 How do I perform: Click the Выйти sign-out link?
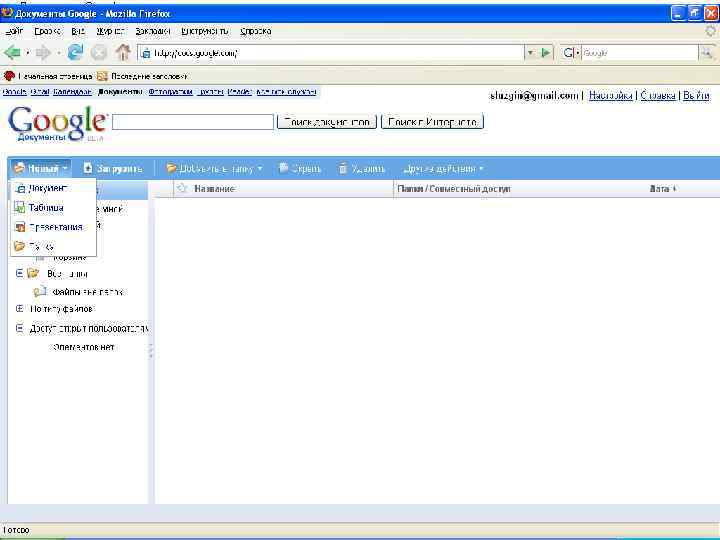coord(696,96)
